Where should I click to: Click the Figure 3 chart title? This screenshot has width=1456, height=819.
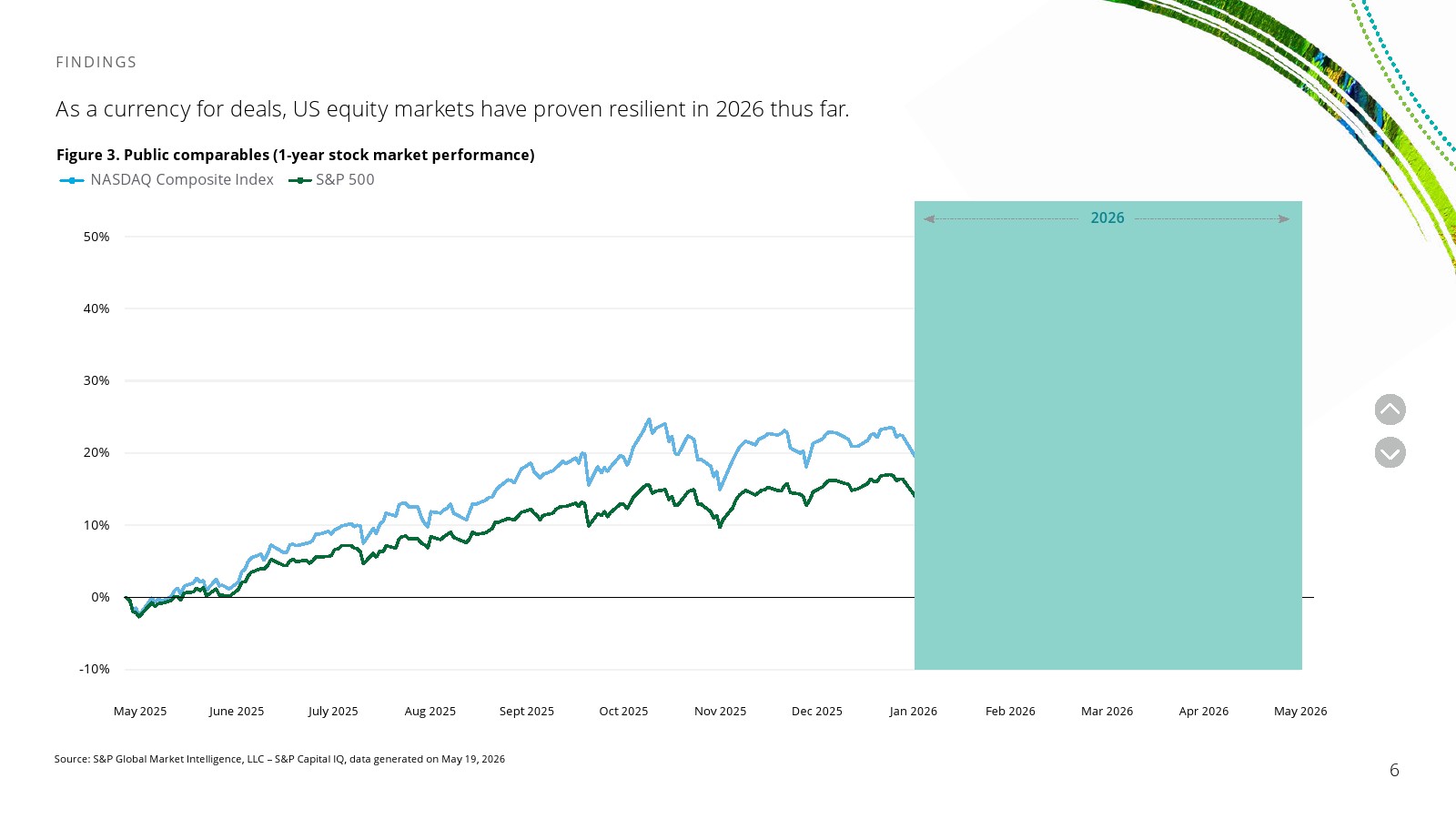coord(296,155)
